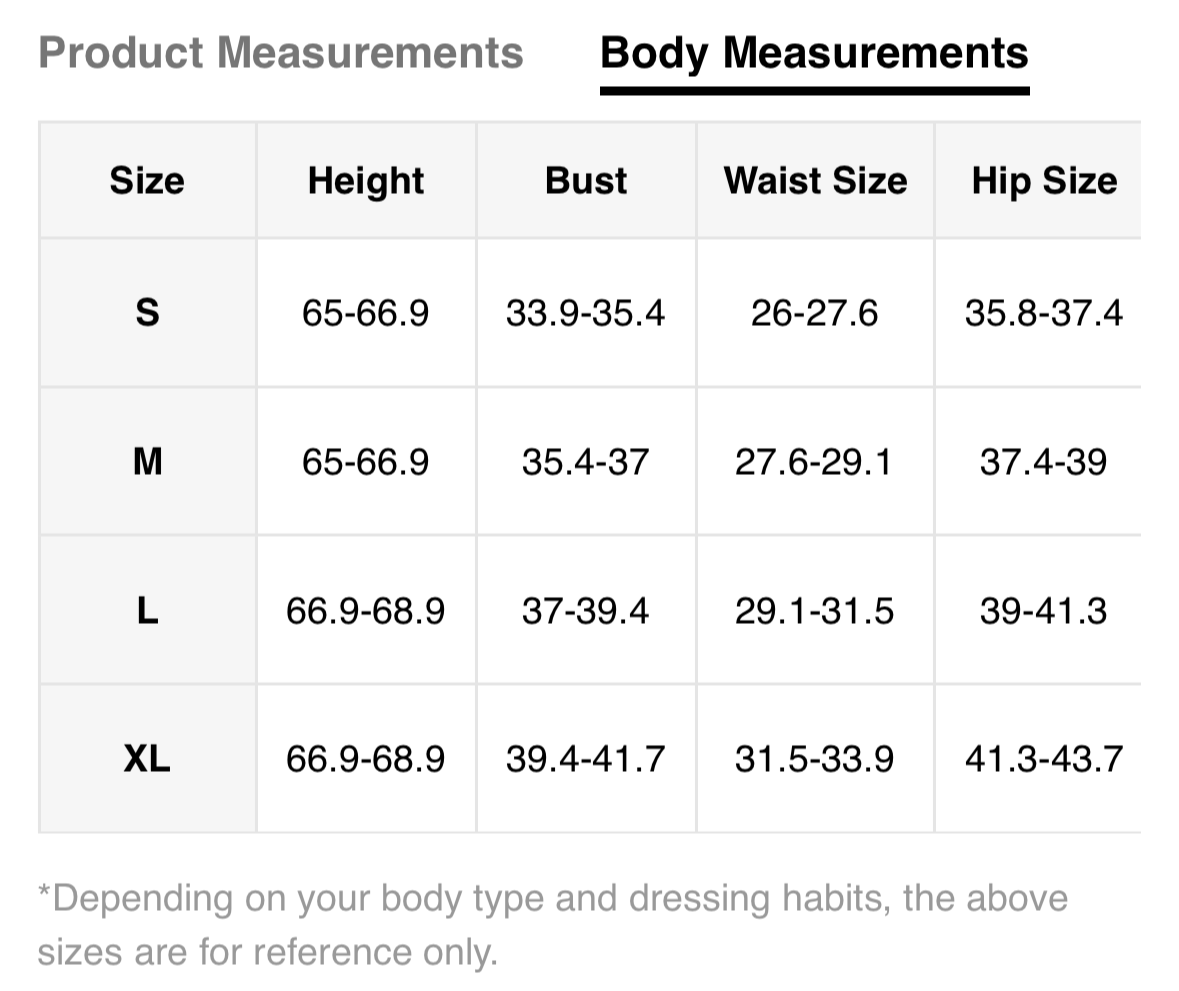1179x991 pixels.
Task: Click the 31.5-33.9 waist cell
Action: 814,759
